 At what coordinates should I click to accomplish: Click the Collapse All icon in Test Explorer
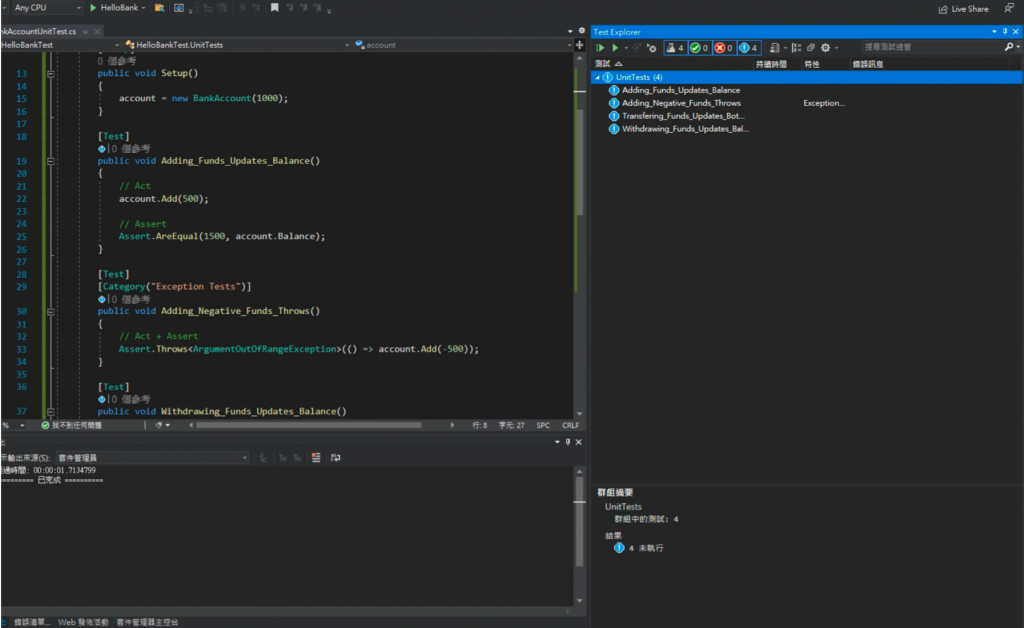point(810,48)
